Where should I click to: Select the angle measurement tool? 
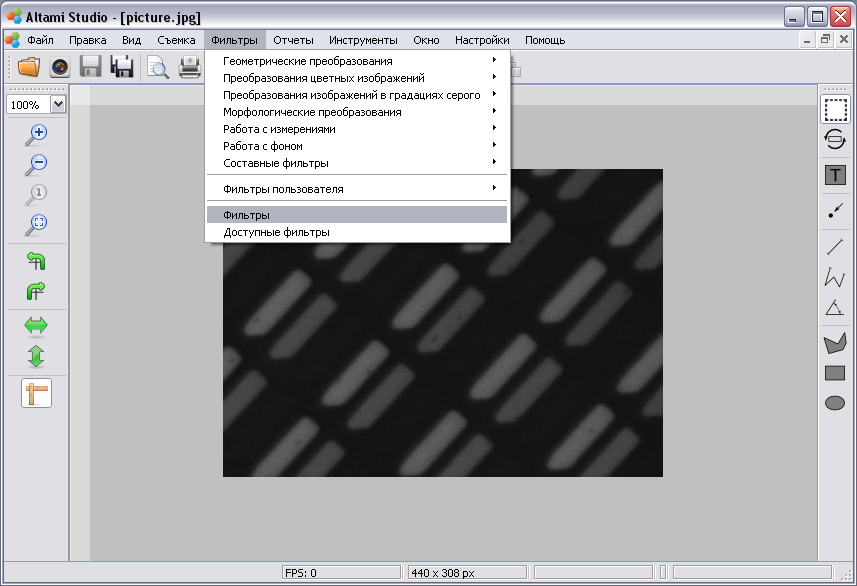(x=835, y=307)
